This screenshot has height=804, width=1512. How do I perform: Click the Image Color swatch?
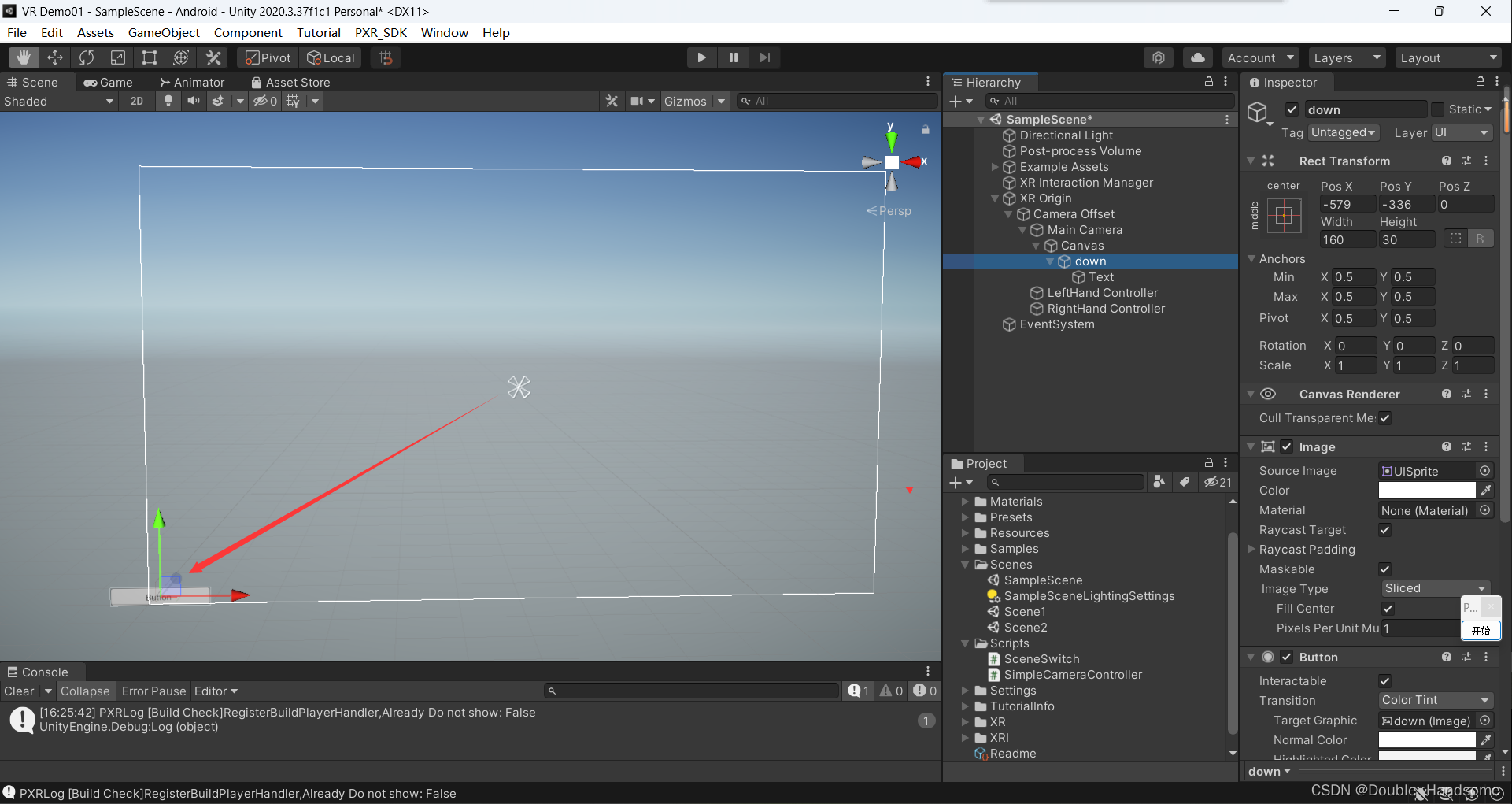click(x=1426, y=491)
